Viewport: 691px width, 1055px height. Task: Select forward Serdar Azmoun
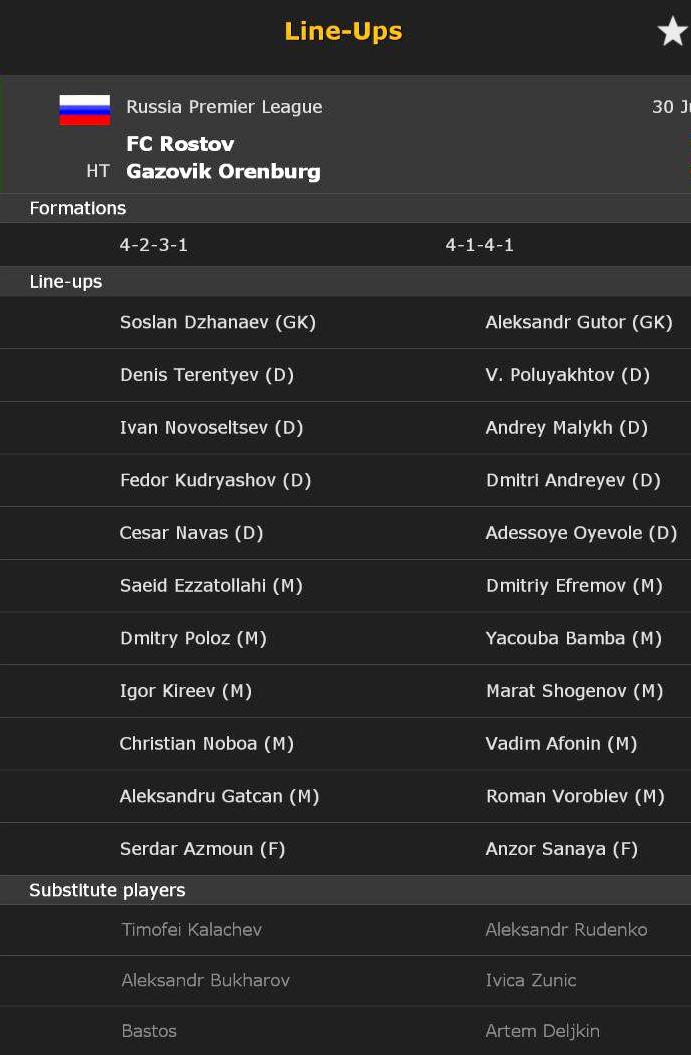pos(202,849)
